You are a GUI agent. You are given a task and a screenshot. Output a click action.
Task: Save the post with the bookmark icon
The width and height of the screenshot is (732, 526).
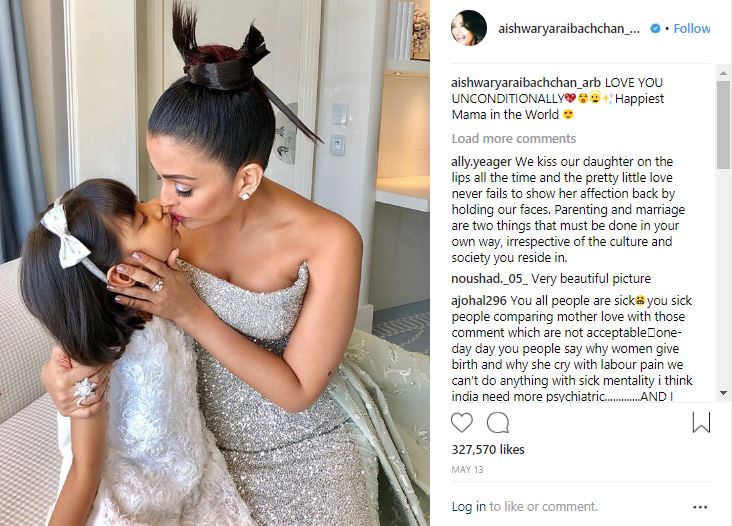tap(701, 422)
